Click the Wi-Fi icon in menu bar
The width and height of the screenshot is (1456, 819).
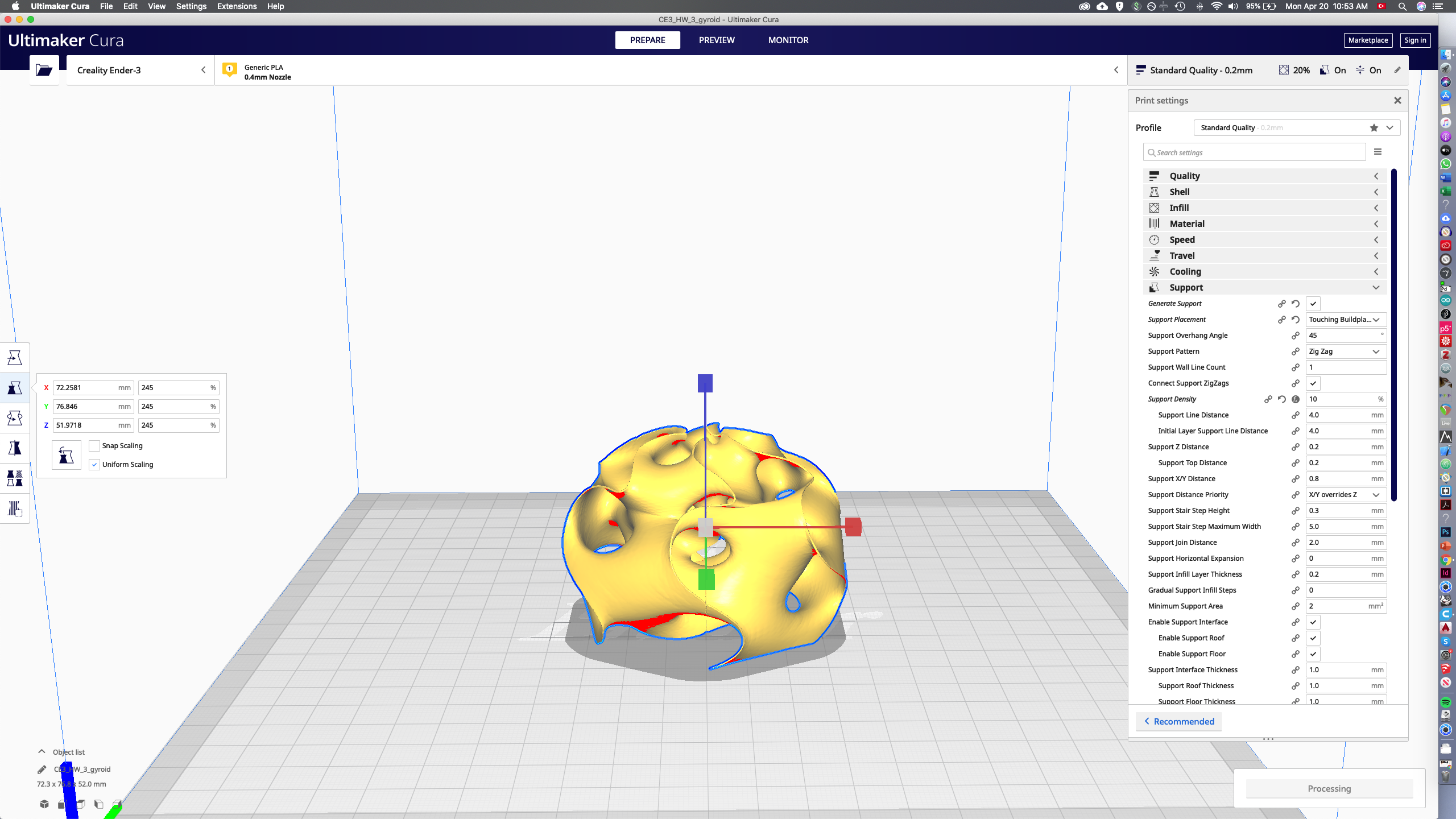point(1216,6)
